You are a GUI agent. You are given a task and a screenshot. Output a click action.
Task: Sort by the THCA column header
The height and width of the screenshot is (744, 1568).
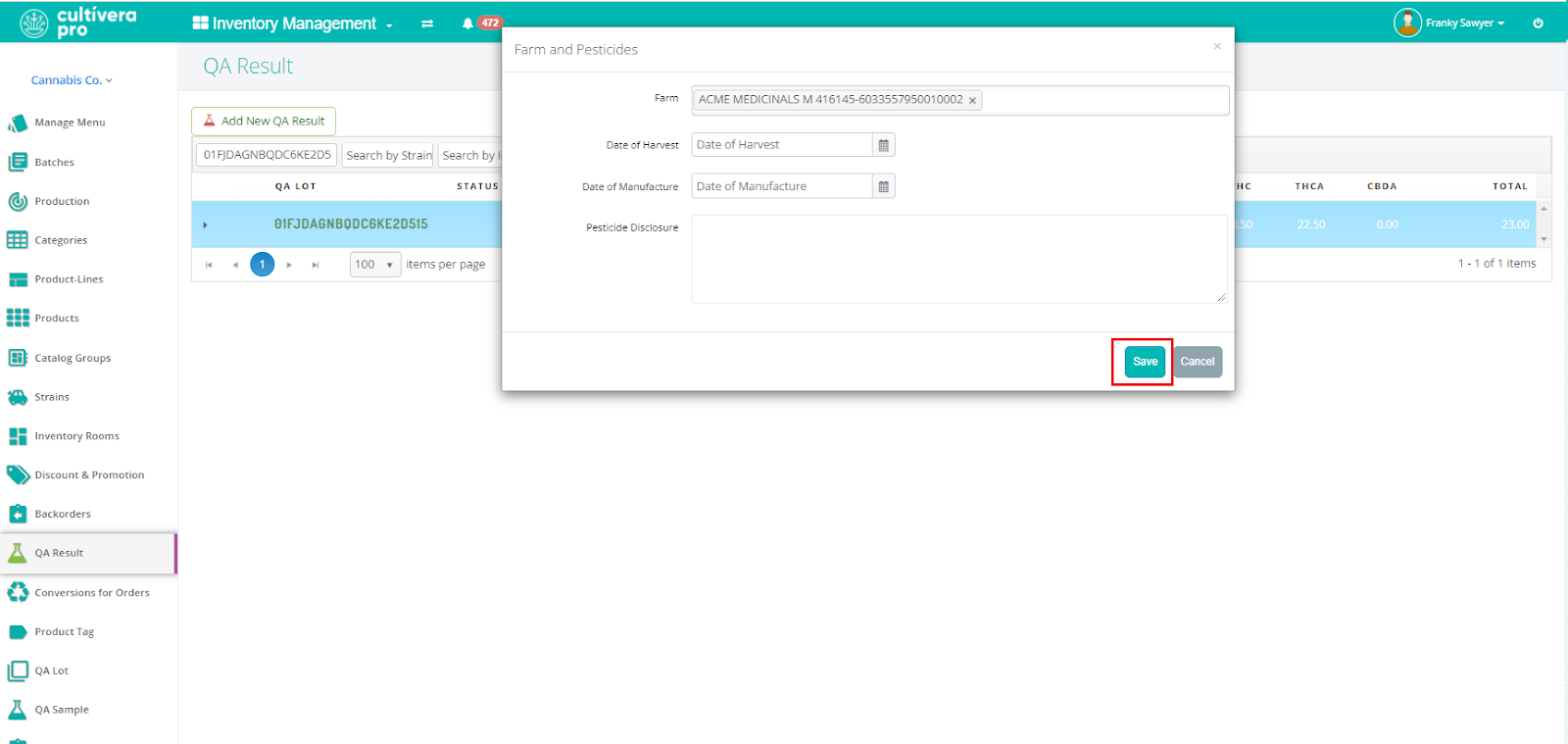pos(1309,186)
